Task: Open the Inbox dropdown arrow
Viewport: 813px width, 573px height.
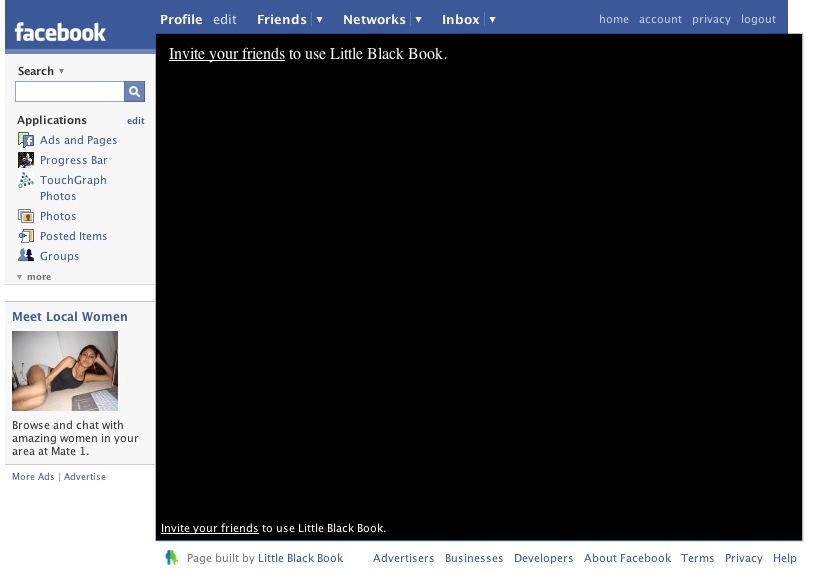Action: (x=493, y=20)
